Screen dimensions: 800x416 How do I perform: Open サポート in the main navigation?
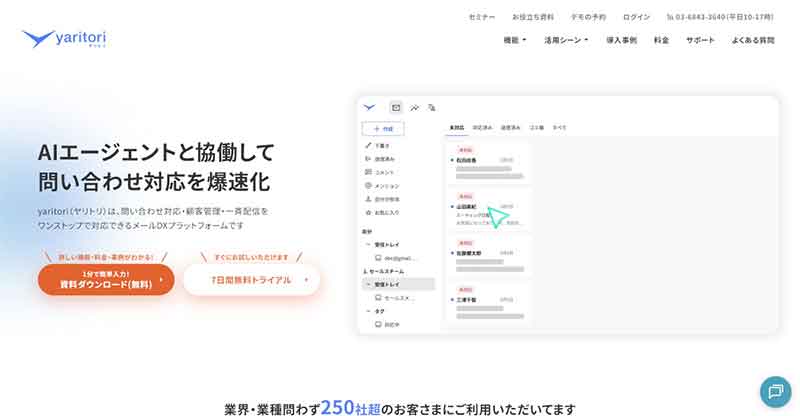[x=700, y=40]
